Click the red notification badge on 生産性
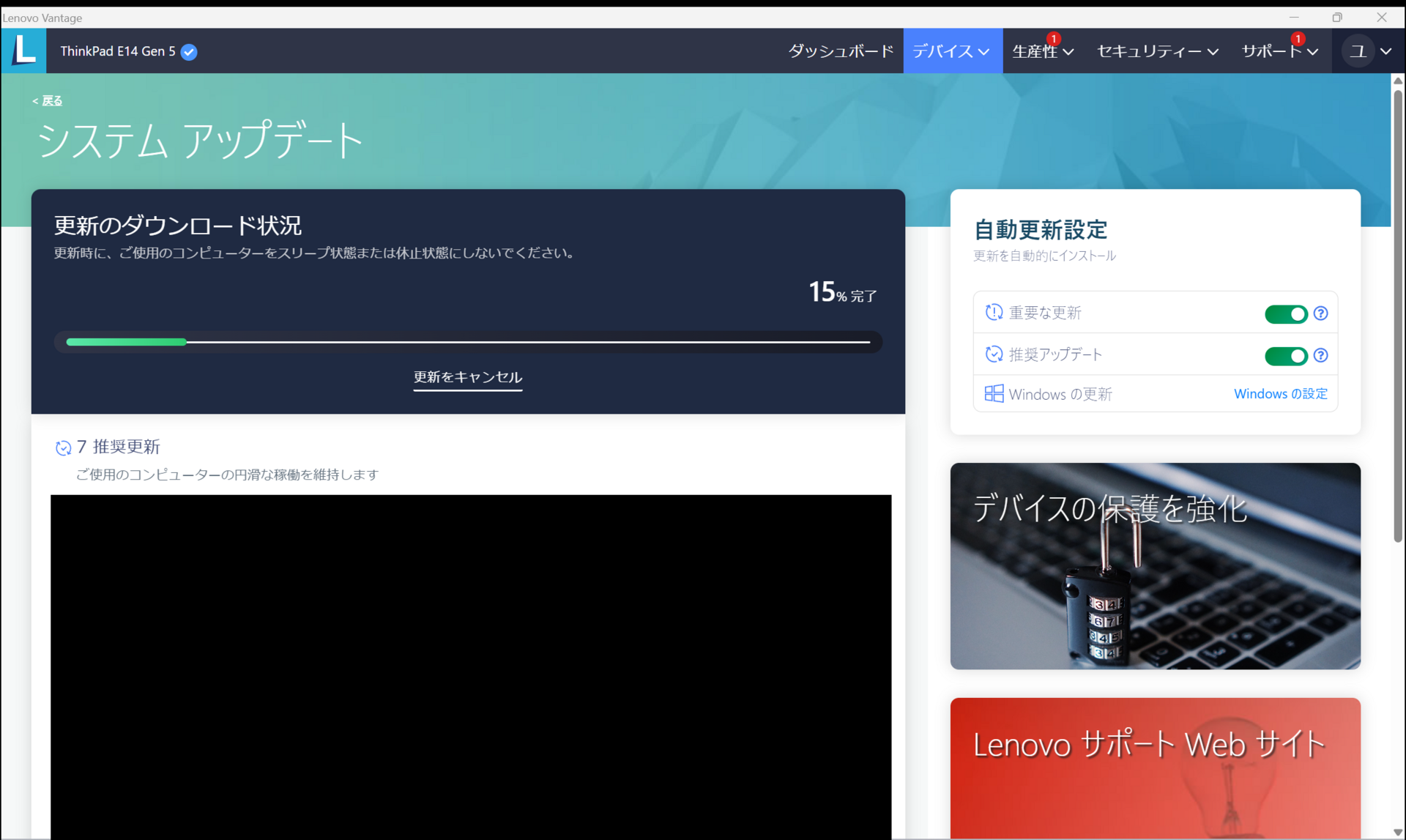 coord(1053,38)
